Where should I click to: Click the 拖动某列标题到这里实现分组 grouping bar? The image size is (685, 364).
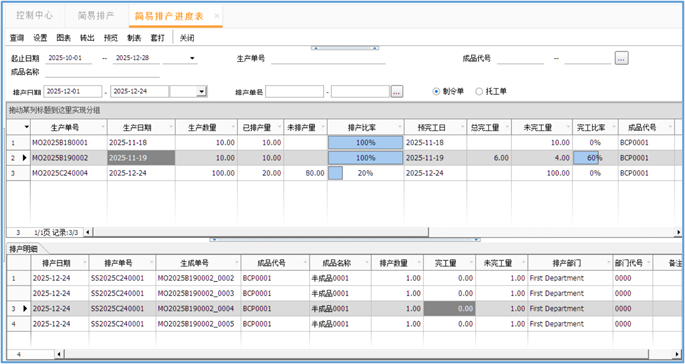(x=344, y=111)
